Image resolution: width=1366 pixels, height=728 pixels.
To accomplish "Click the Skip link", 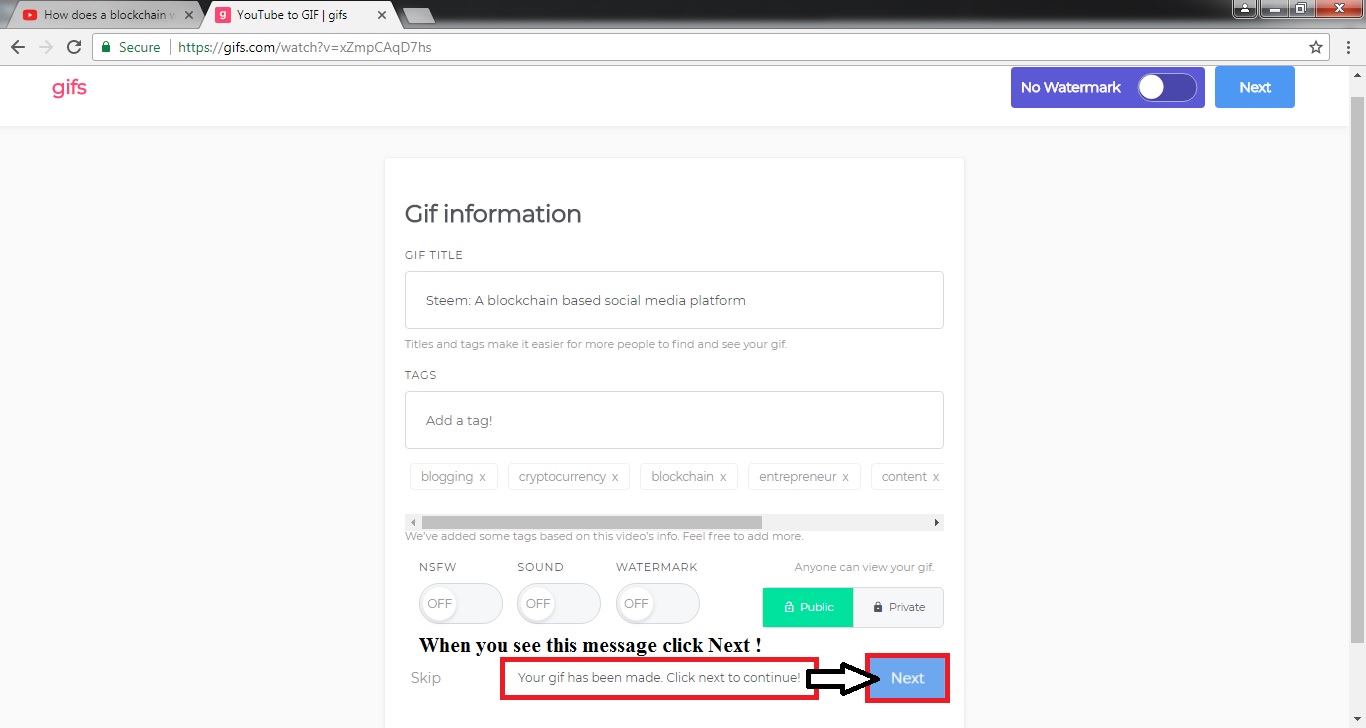I will click(426, 678).
